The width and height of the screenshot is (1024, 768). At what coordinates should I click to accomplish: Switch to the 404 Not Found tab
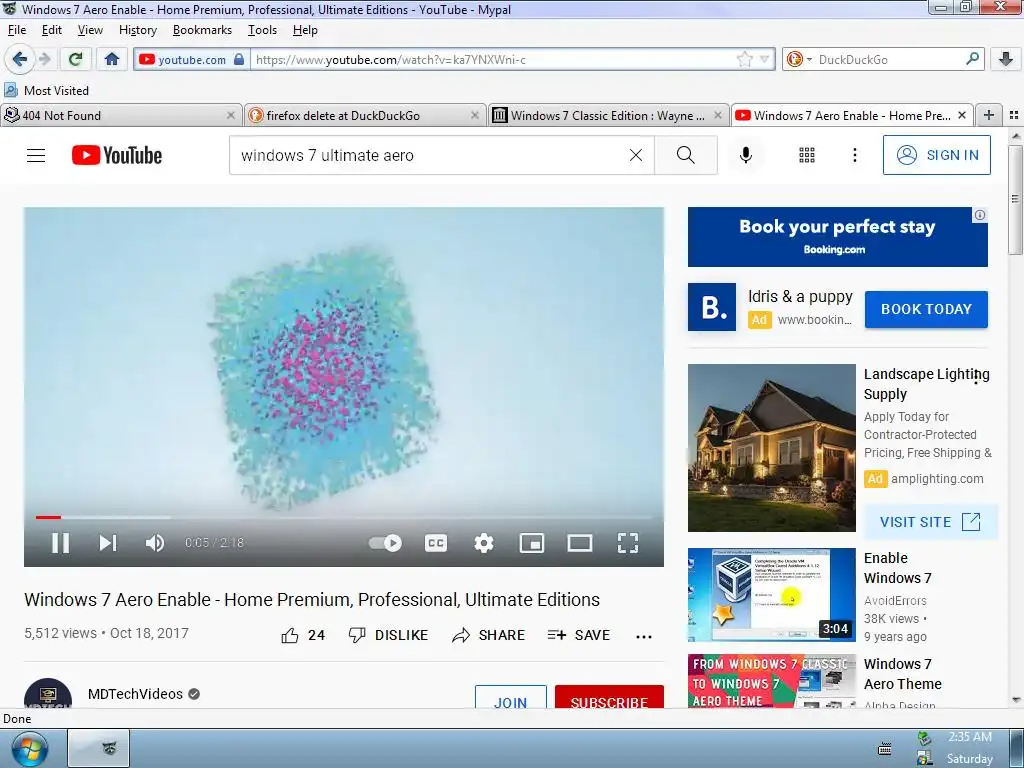pyautogui.click(x=121, y=116)
